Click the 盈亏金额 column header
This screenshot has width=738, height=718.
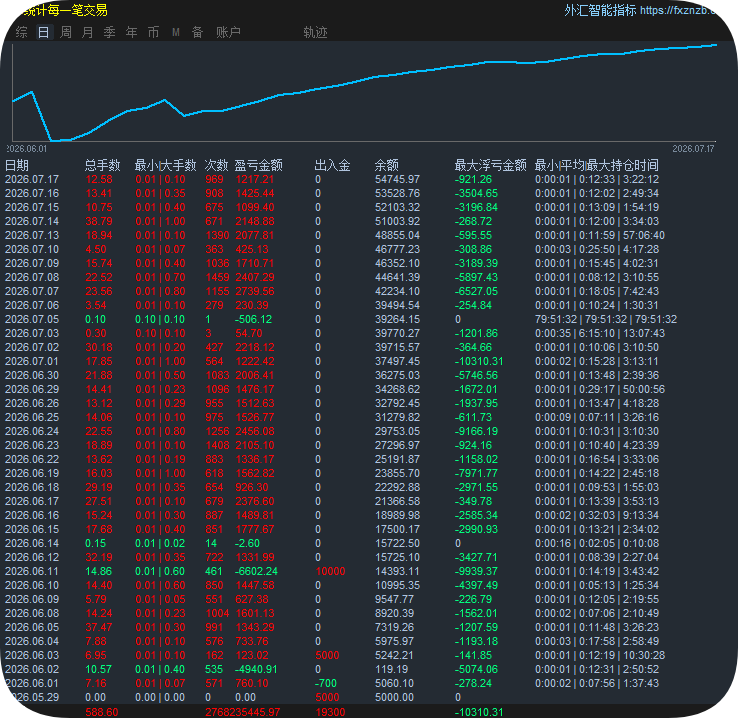pos(258,166)
